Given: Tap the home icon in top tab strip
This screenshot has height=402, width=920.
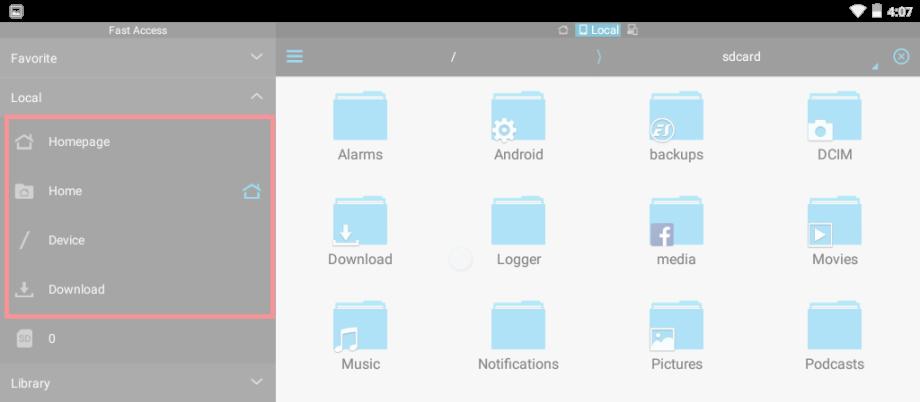Looking at the screenshot, I should click(563, 30).
